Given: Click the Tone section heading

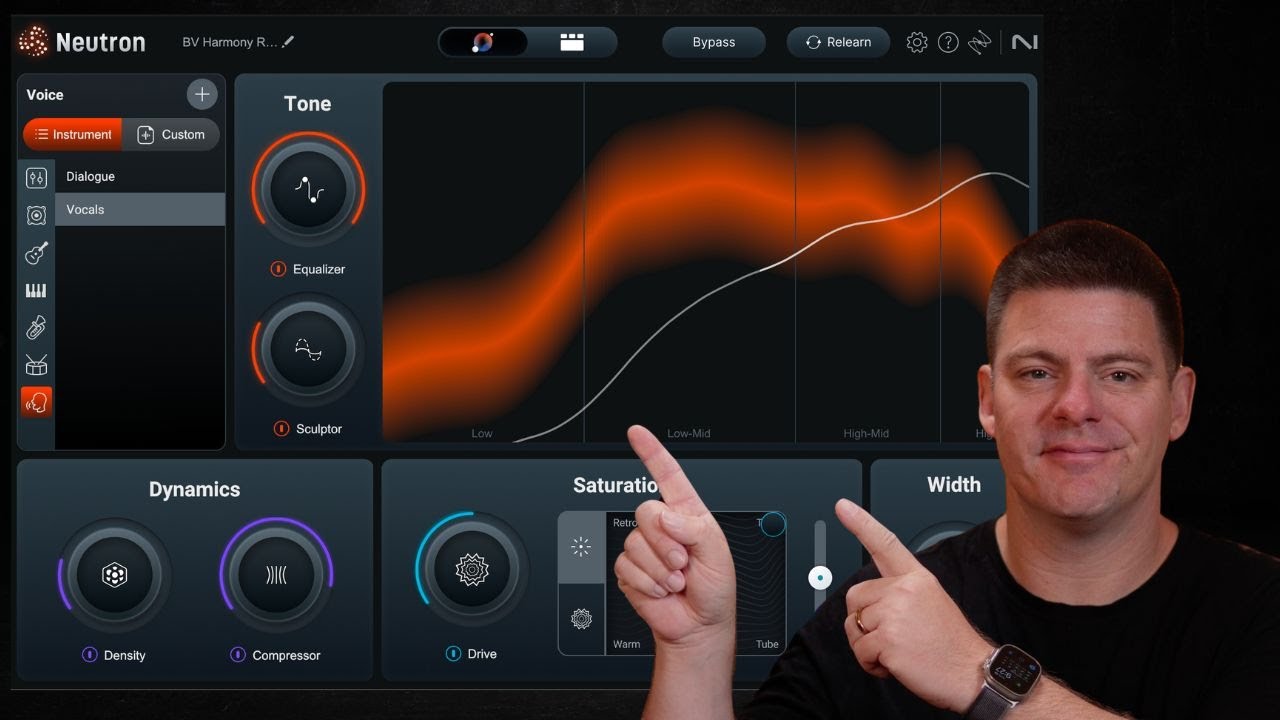Looking at the screenshot, I should (308, 104).
